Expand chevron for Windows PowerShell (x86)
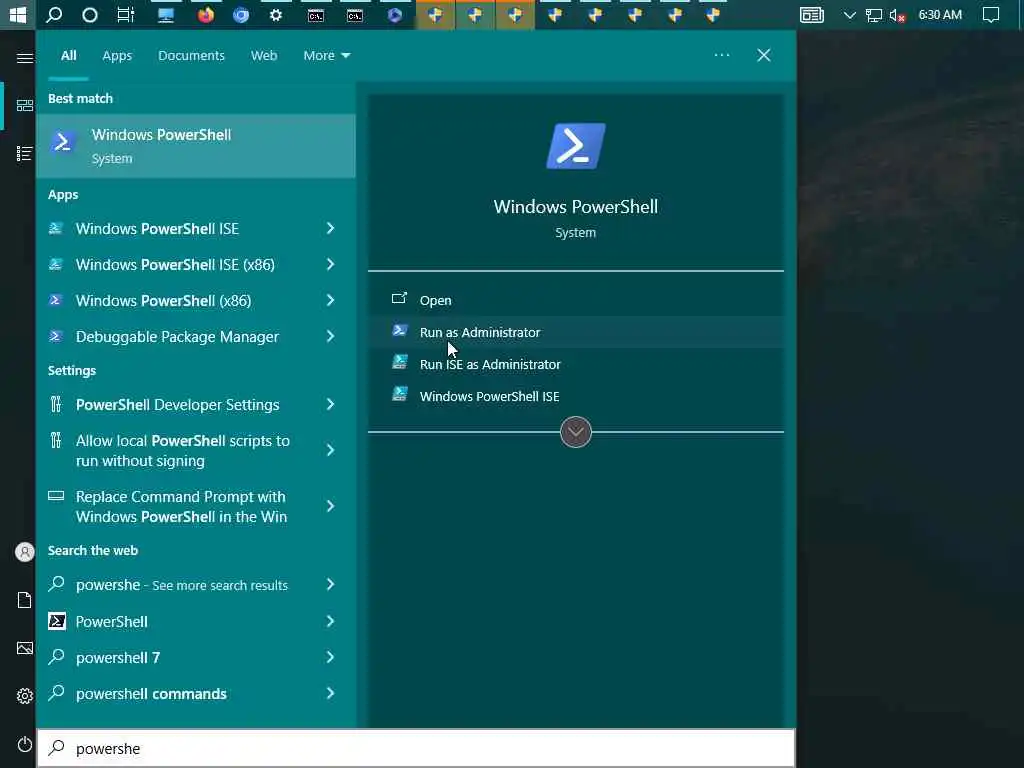 [x=330, y=300]
